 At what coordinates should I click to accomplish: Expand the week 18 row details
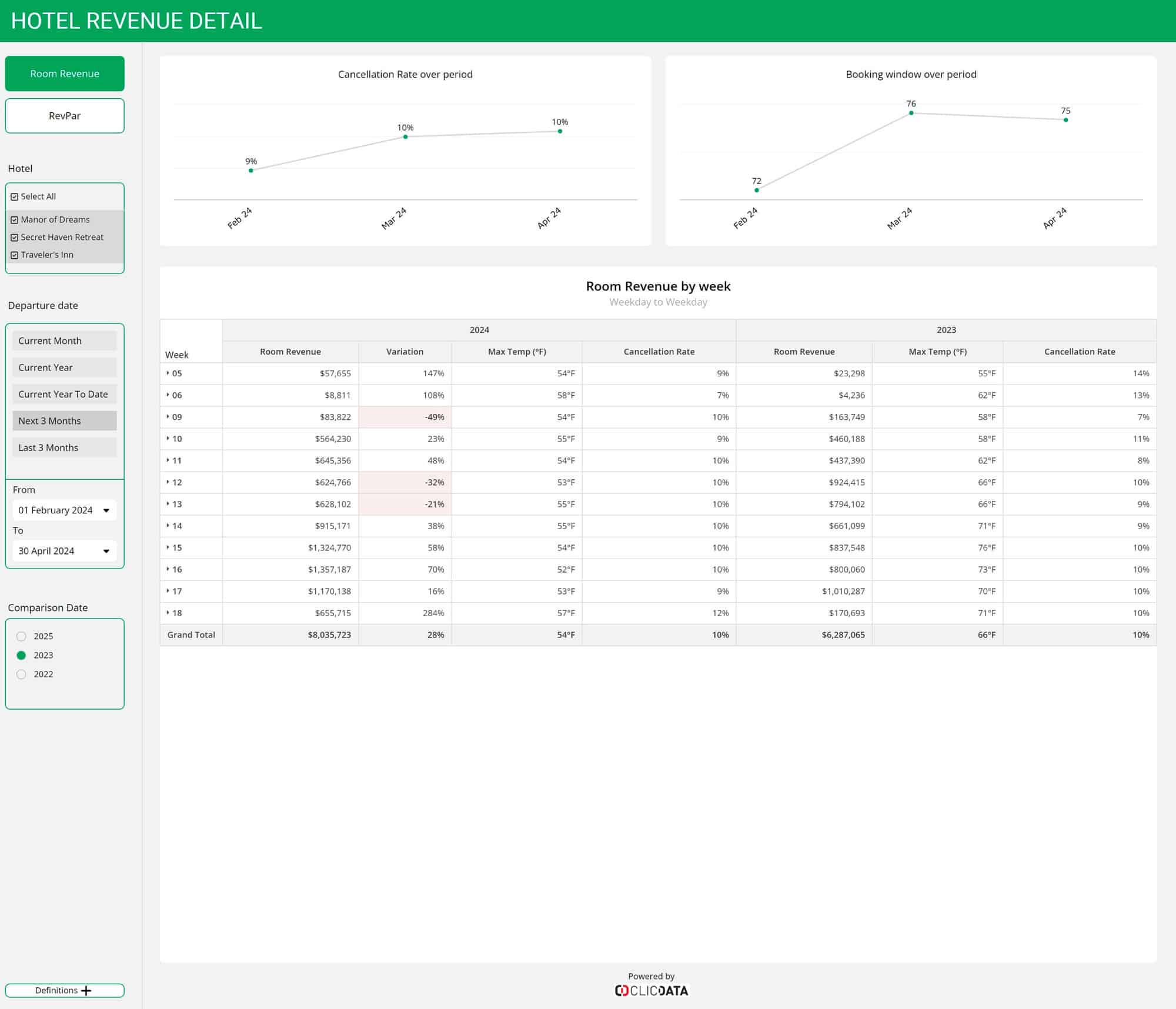pos(169,613)
